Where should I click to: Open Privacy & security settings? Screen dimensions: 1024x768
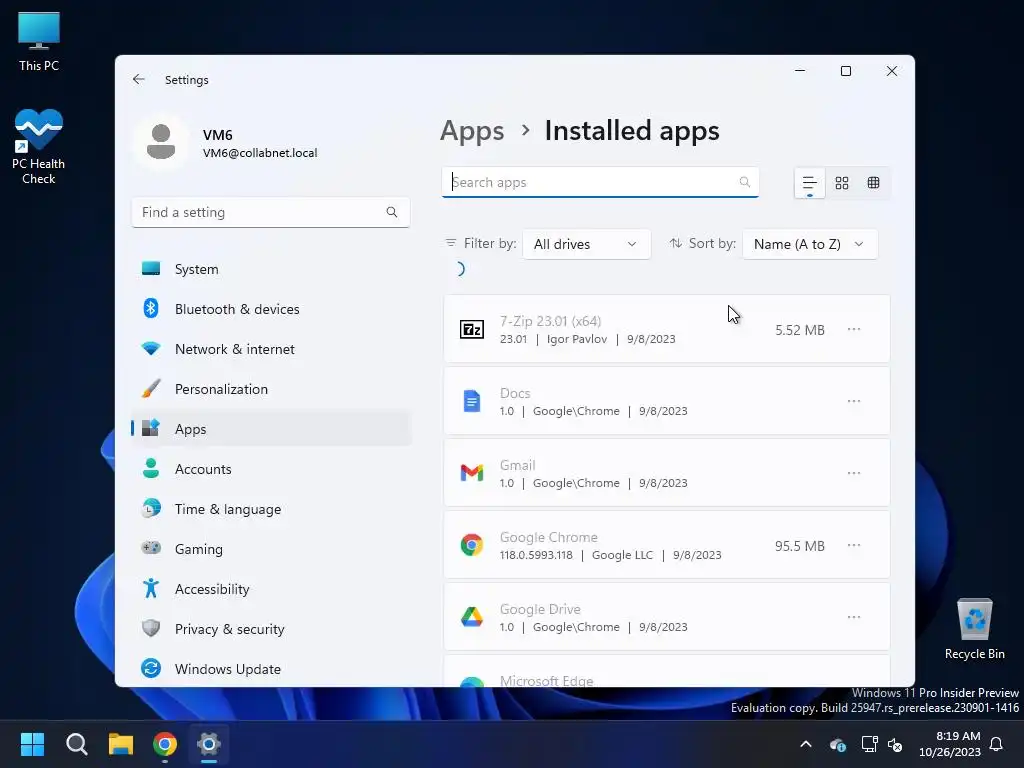[271, 629]
